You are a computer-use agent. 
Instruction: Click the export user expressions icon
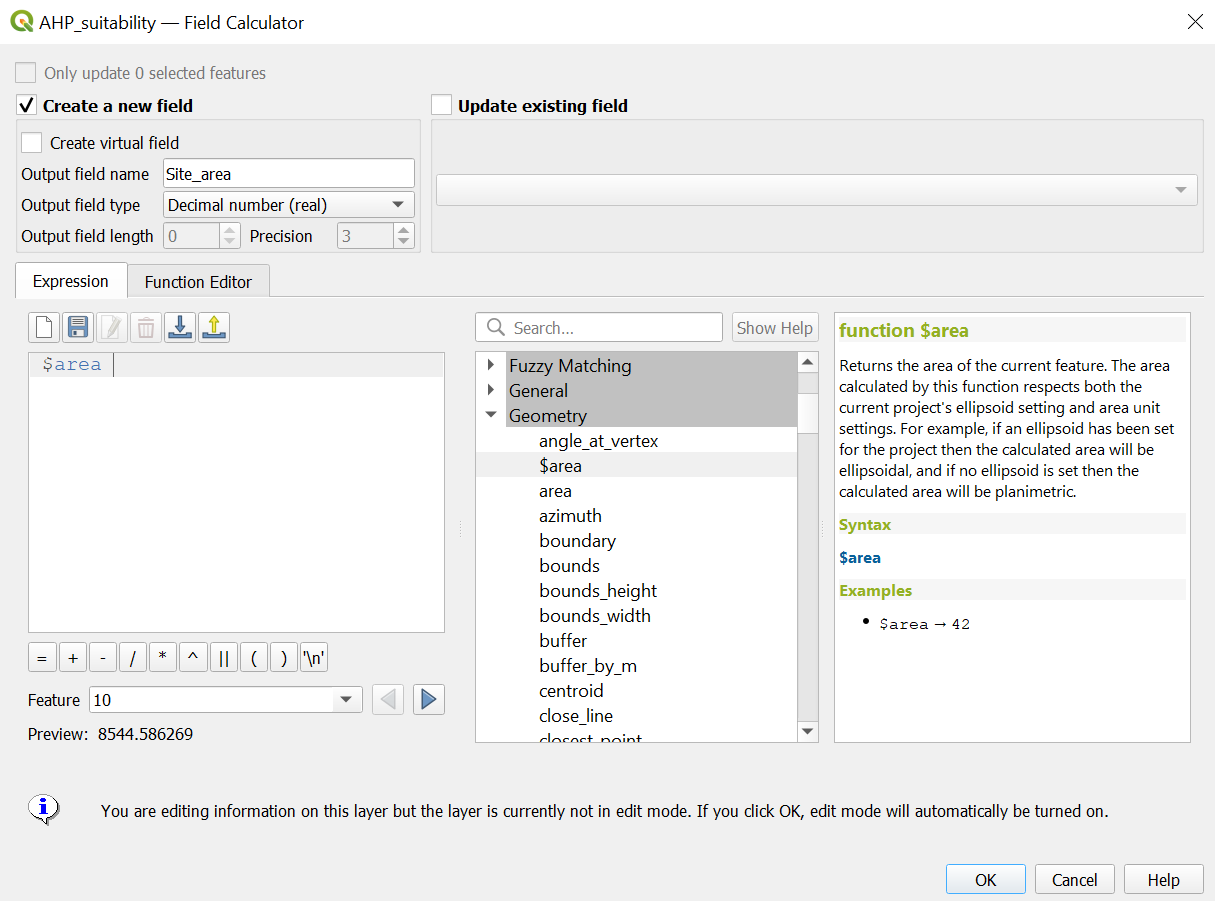click(214, 328)
